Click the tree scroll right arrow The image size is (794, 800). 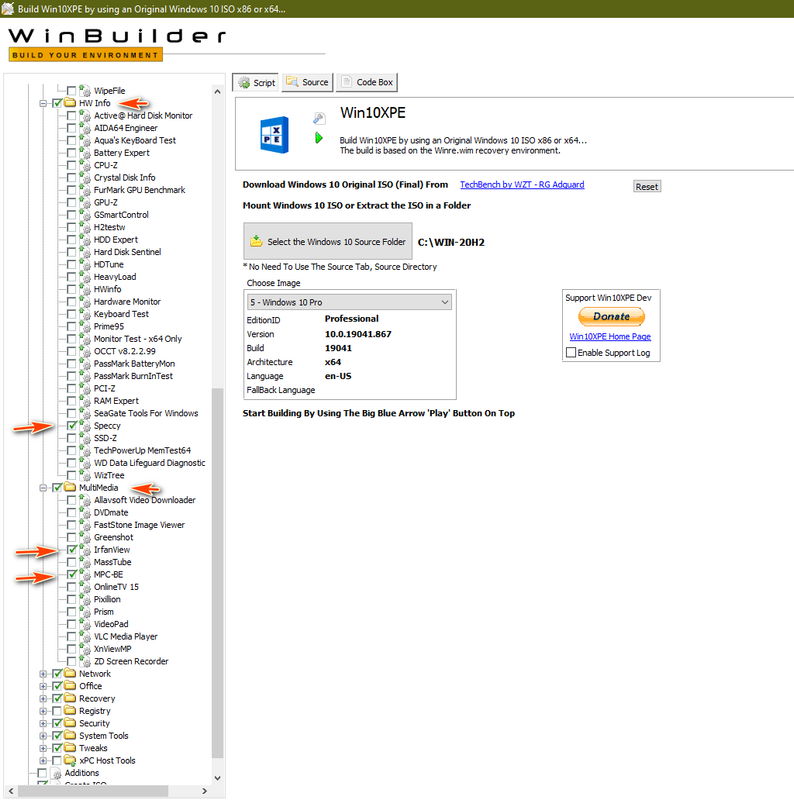coord(205,791)
